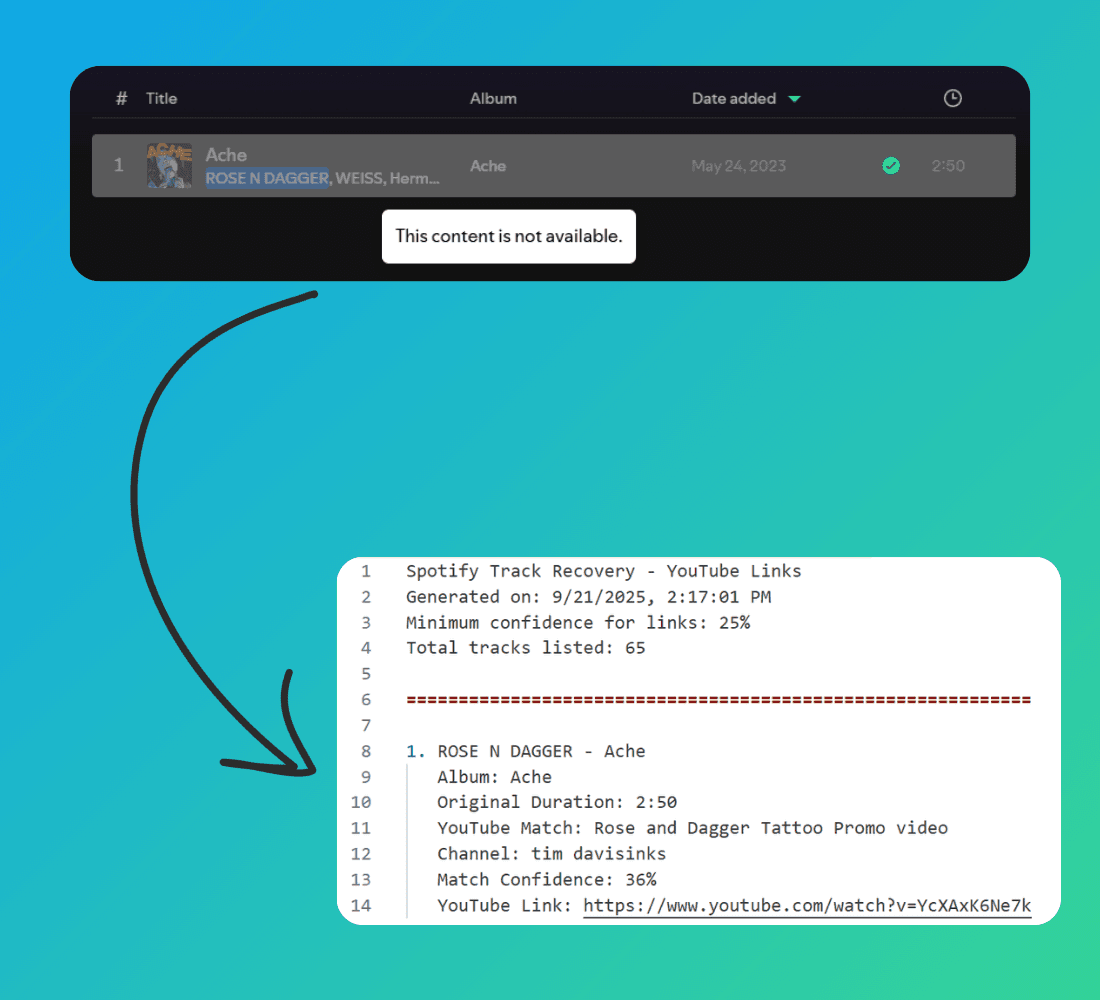Click the 2:50 track duration
The height and width of the screenshot is (1000, 1100).
(947, 166)
